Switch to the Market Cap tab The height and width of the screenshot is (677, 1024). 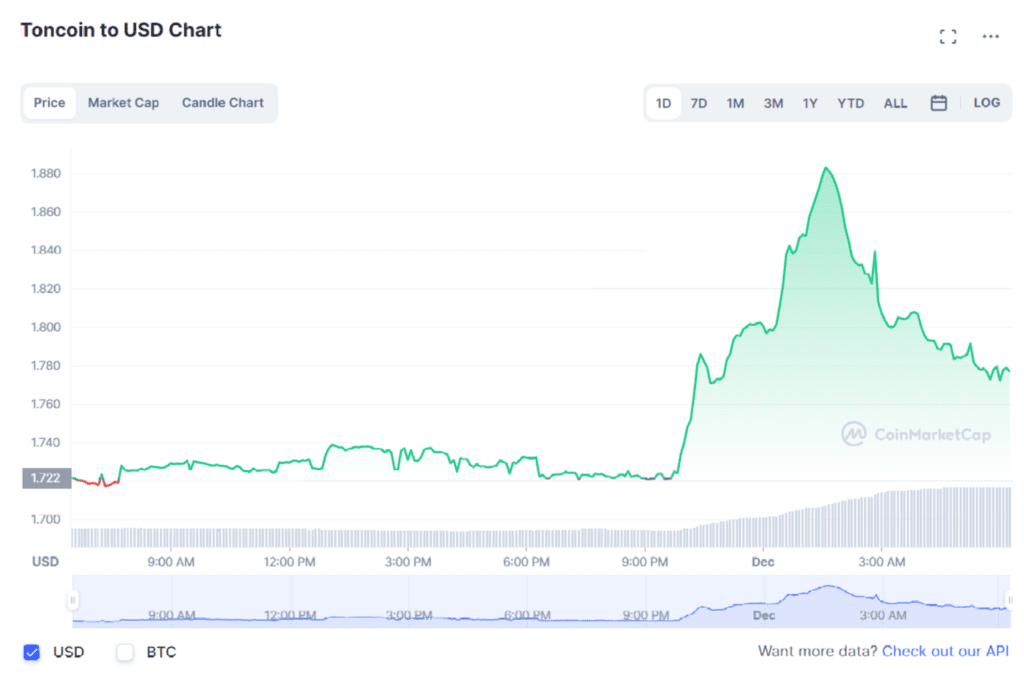(x=123, y=102)
